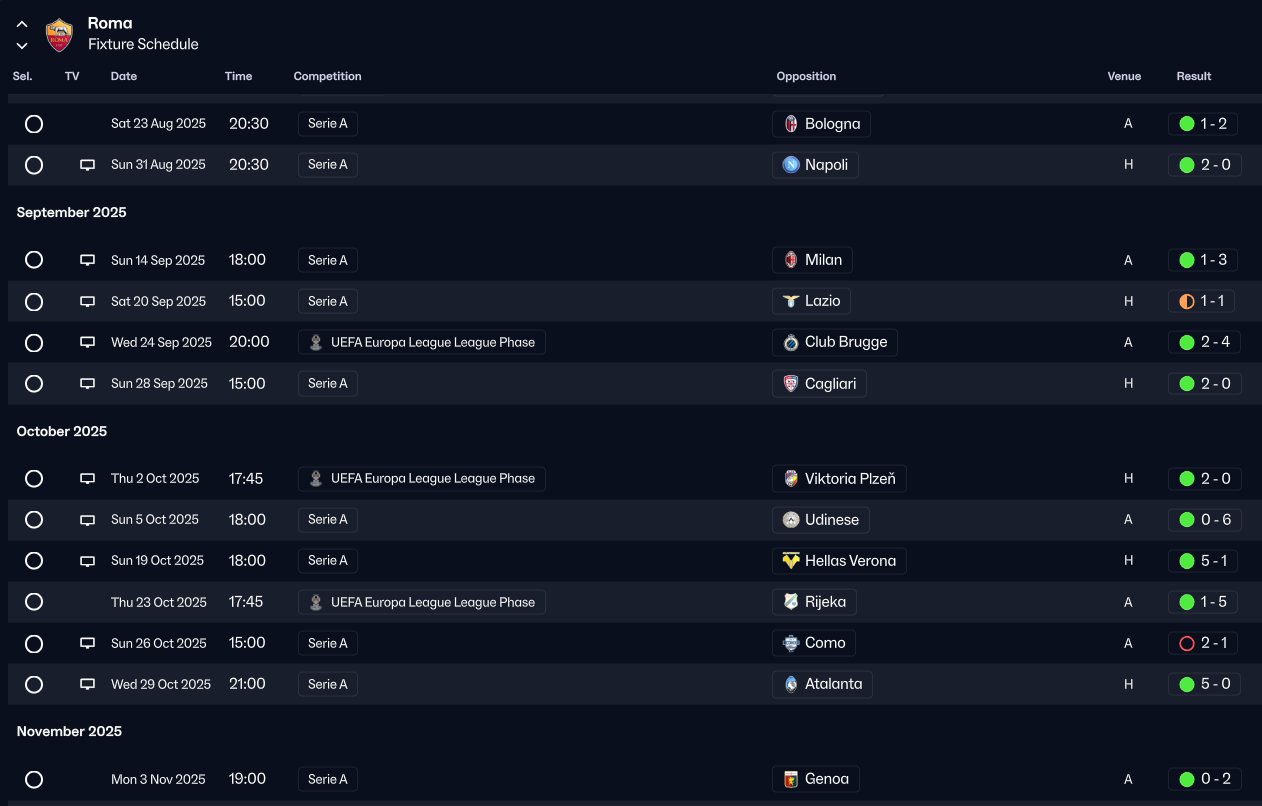Go to previous team with up chevron
1262x806 pixels.
click(x=22, y=24)
